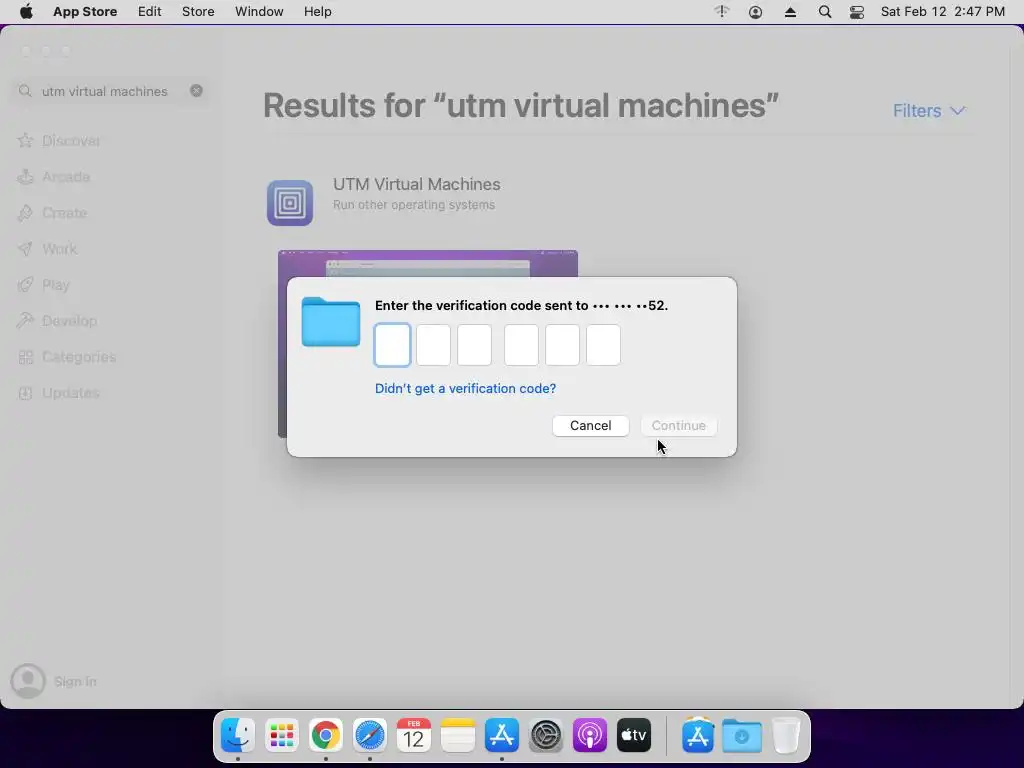Click the fourth verification code box
This screenshot has height=768, width=1024.
pos(521,345)
